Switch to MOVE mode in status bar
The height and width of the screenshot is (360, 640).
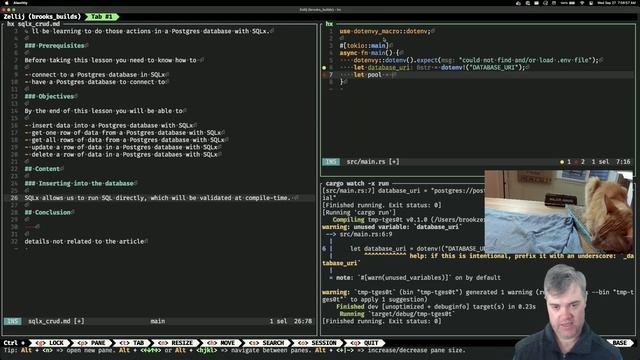(222, 343)
